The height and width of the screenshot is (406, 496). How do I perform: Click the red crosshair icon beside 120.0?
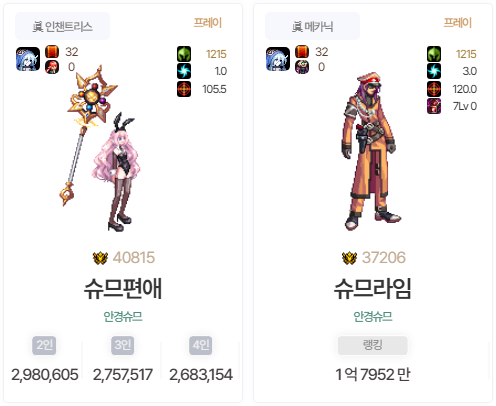click(434, 89)
